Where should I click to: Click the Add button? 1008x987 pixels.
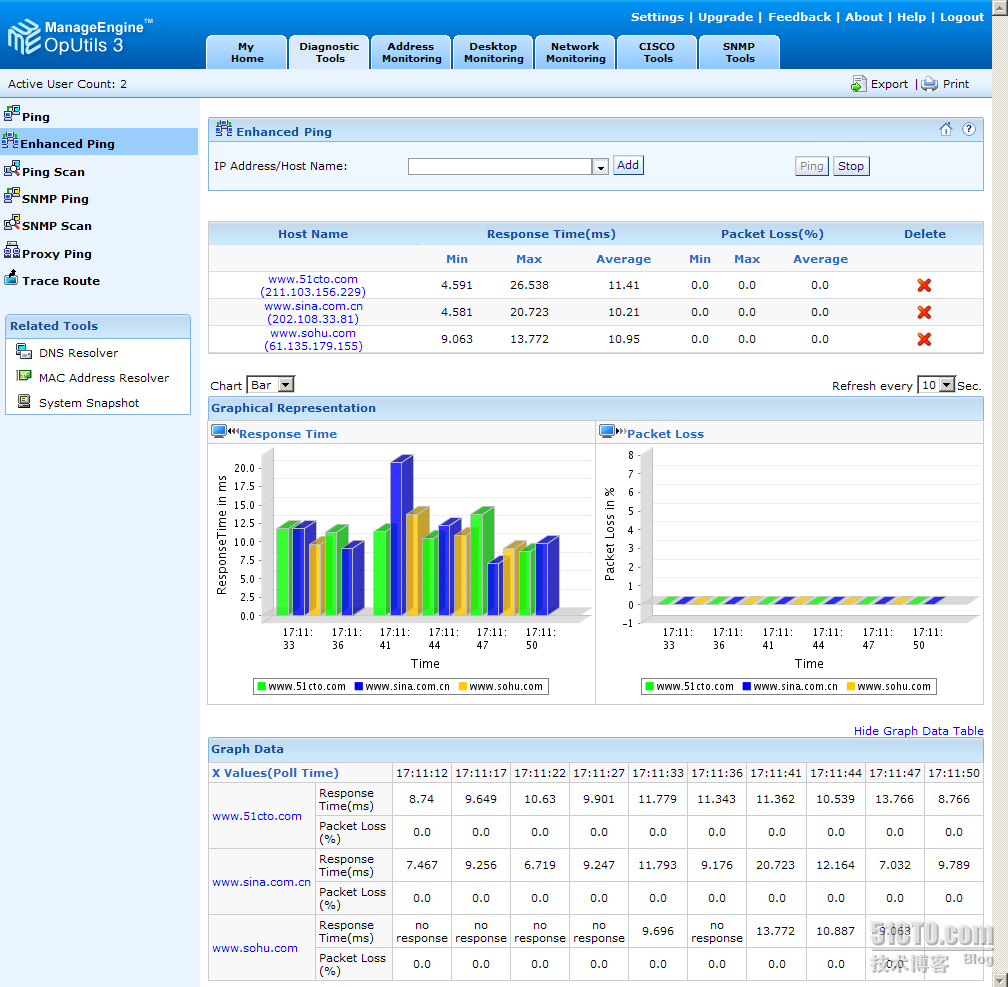click(x=628, y=166)
